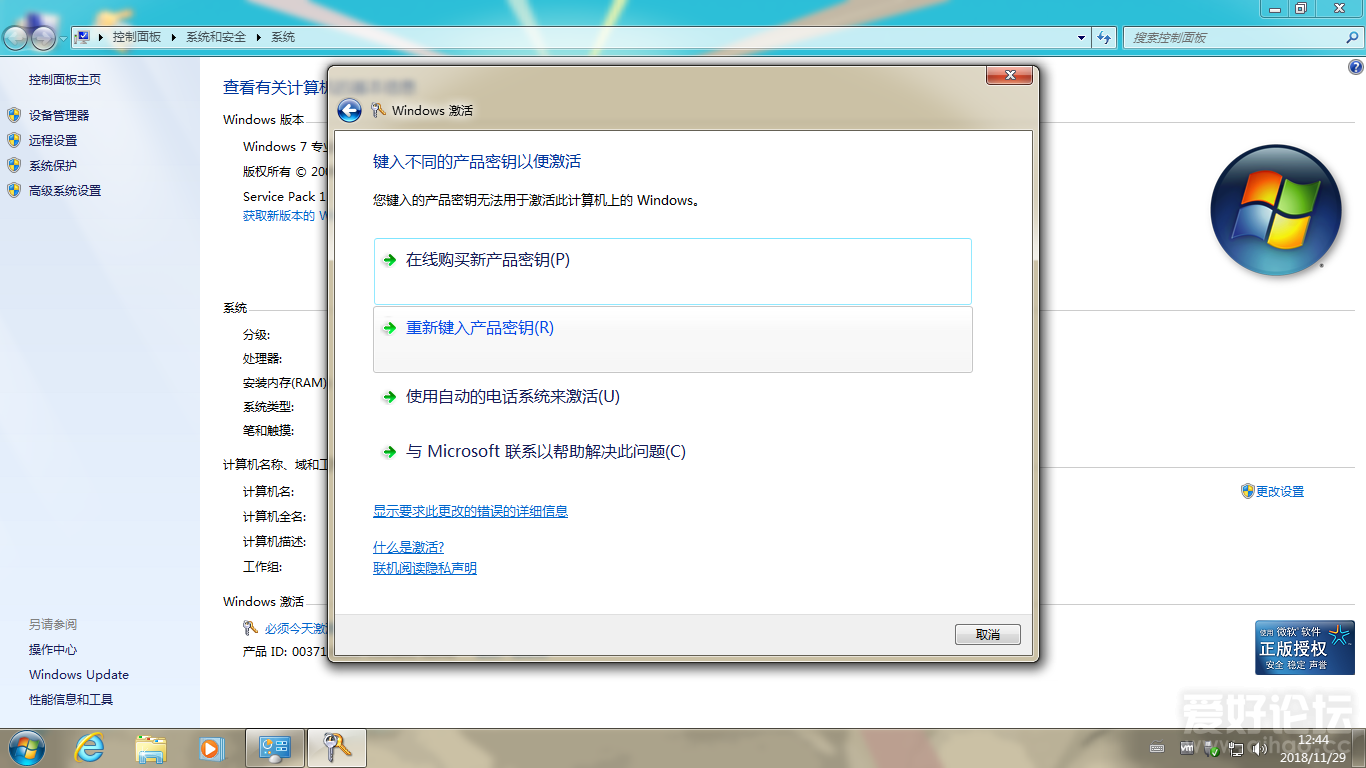
Task: Click the Show desktop strip on the taskbar
Action: point(1359,748)
